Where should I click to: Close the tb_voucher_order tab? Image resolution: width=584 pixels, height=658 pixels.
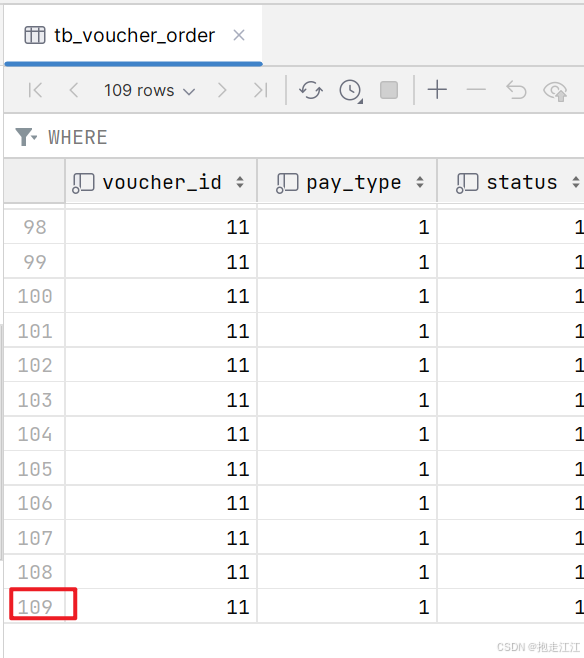click(239, 35)
